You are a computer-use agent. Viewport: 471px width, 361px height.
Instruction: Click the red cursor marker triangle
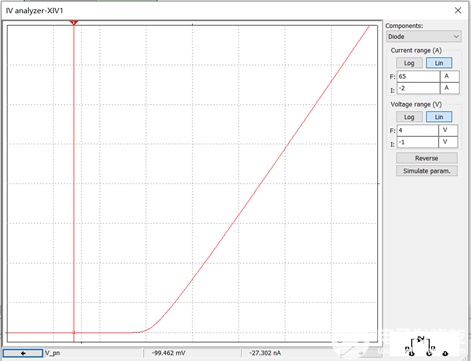(74, 22)
